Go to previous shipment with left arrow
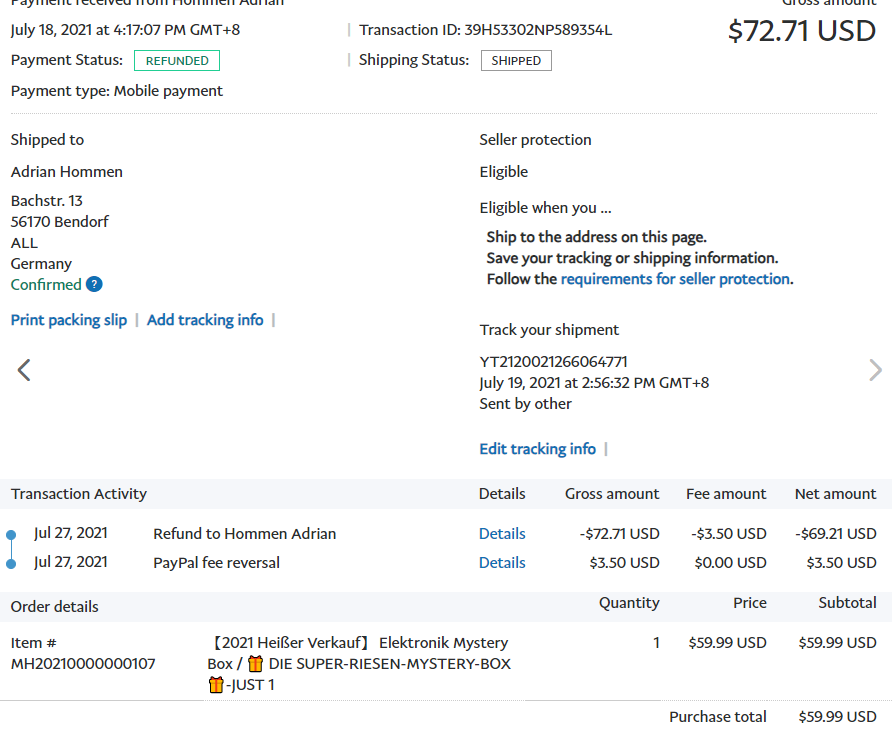Viewport: 893px width, 737px height. tap(24, 371)
